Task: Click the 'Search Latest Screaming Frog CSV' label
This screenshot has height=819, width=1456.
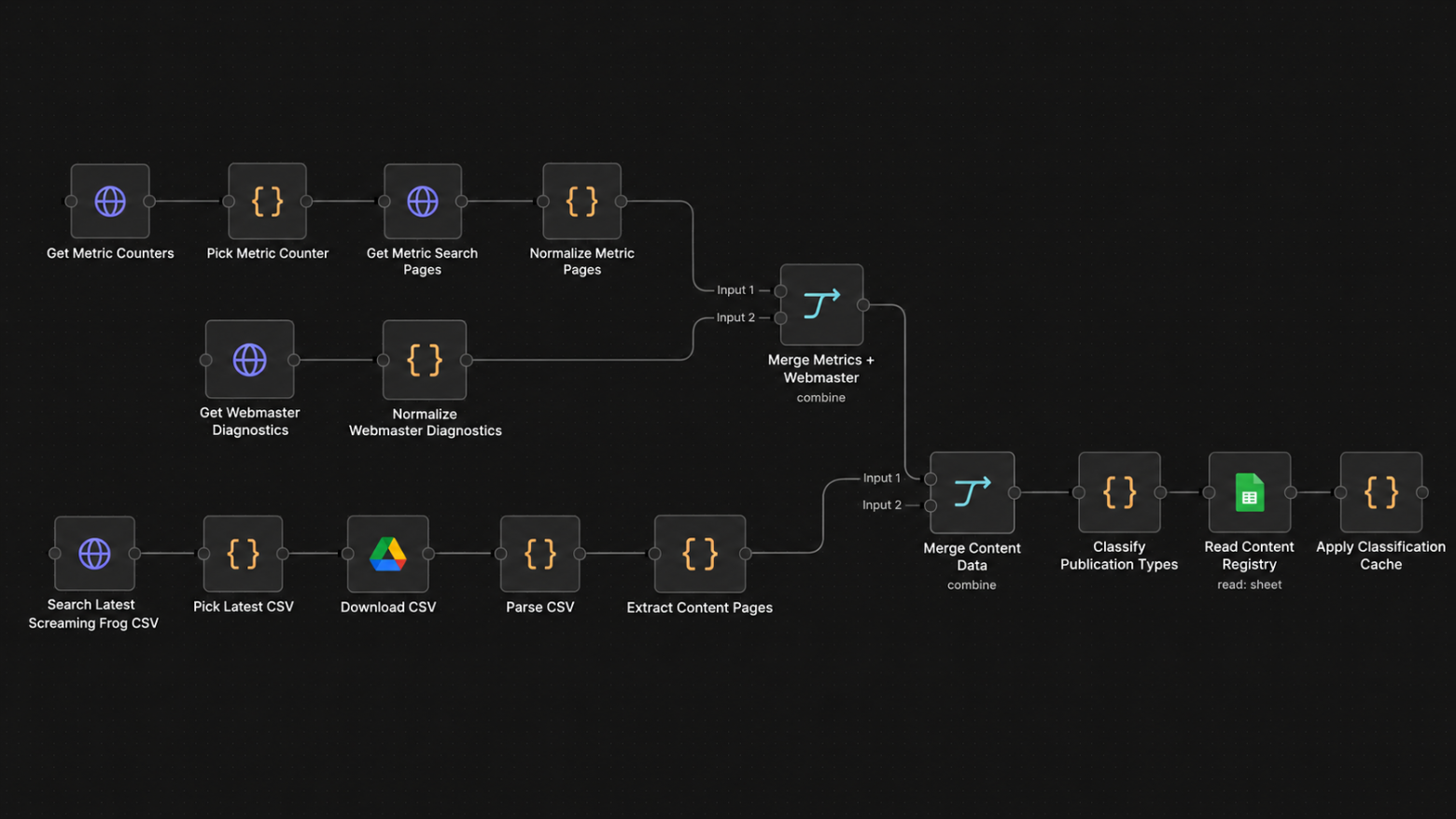Action: point(93,614)
